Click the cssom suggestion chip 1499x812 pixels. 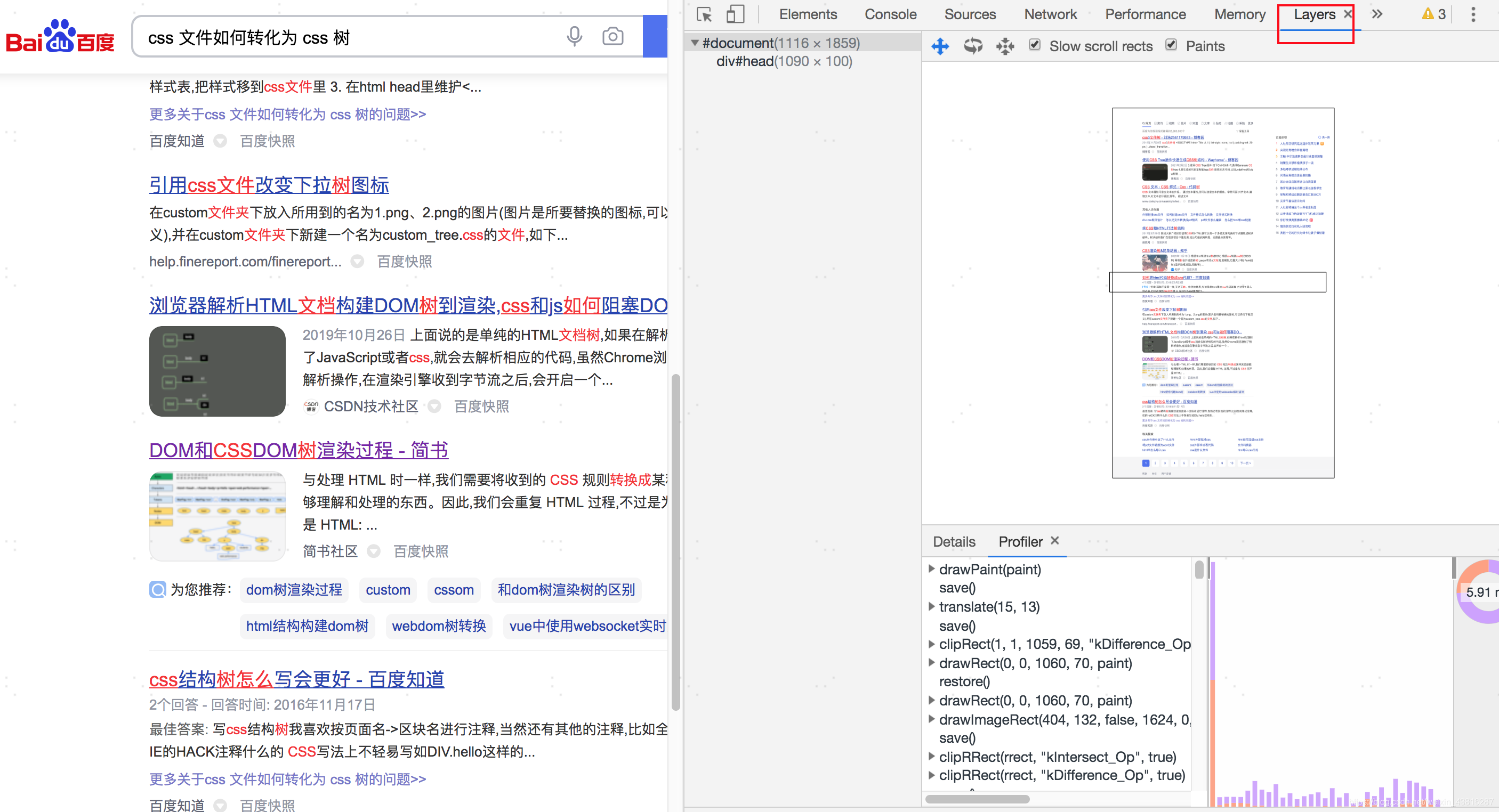coord(454,589)
